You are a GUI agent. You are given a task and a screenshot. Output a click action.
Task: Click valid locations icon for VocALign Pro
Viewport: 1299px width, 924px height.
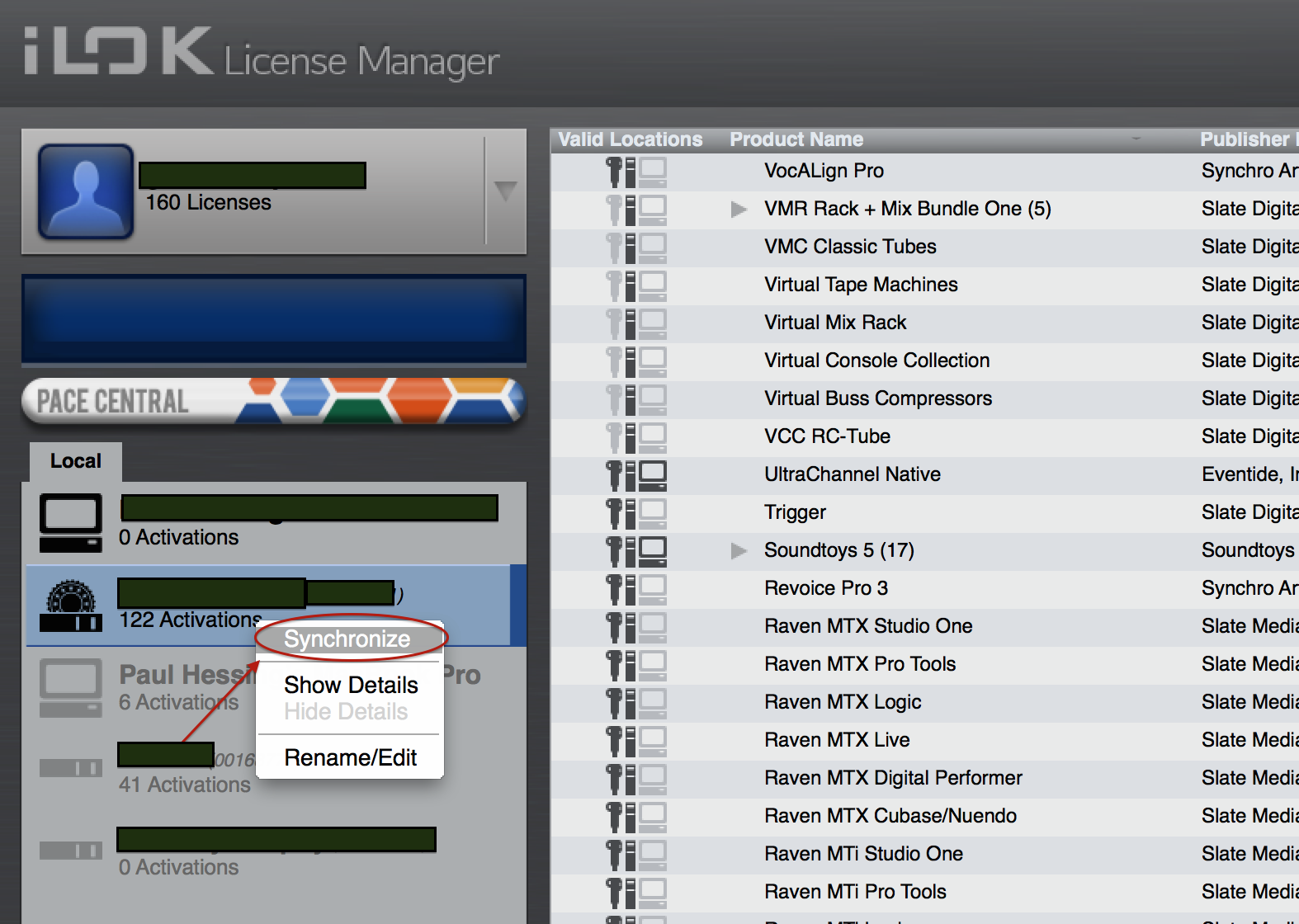[636, 172]
